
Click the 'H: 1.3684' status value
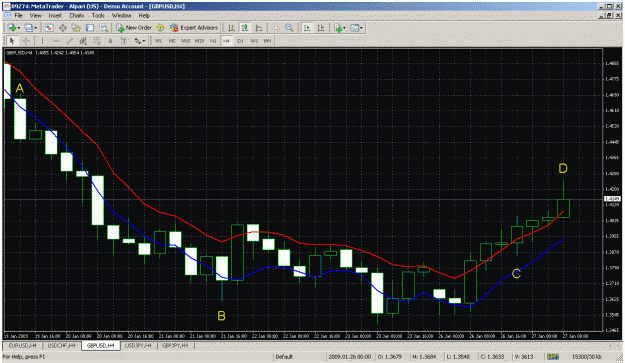[x=424, y=357]
